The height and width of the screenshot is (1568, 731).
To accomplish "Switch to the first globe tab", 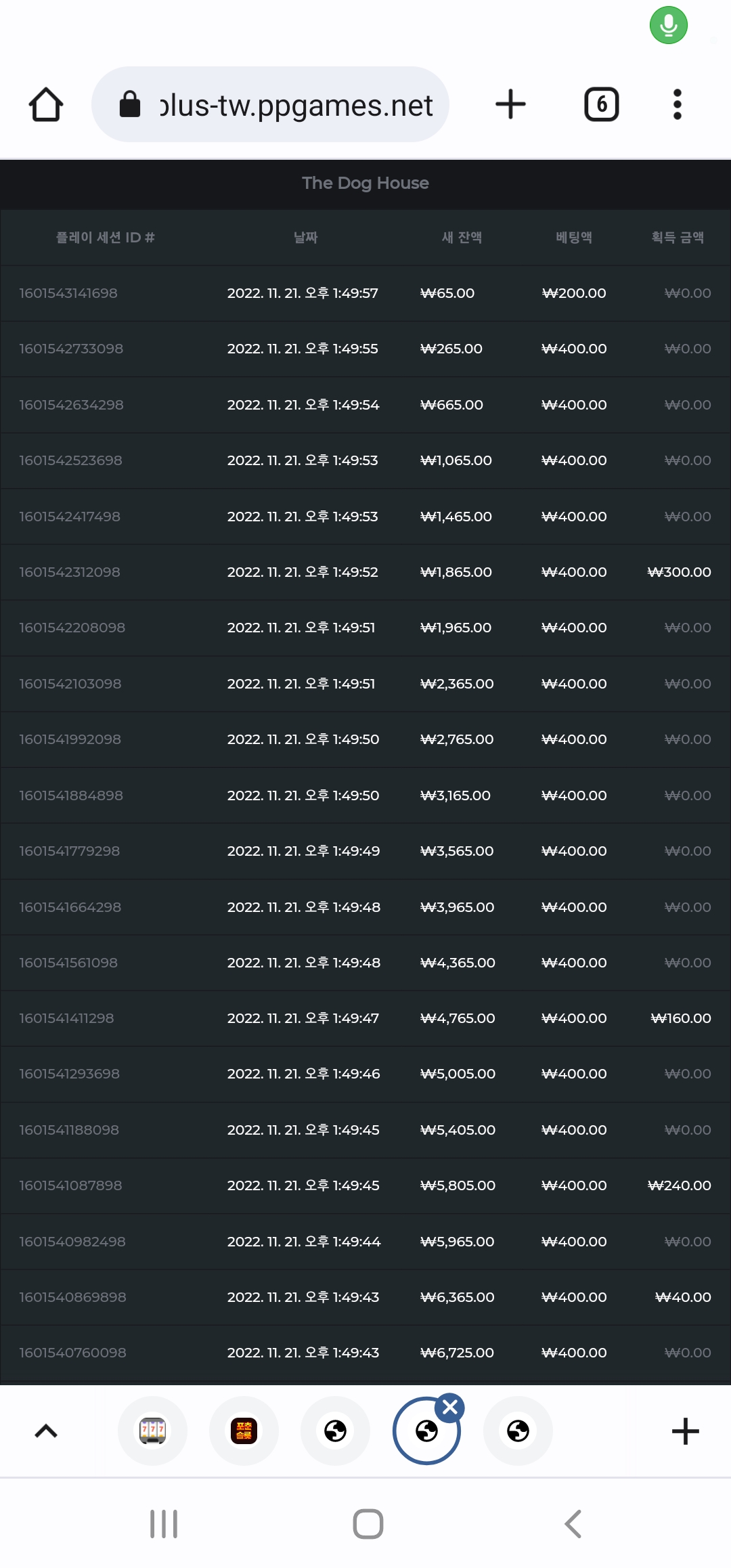I will point(335,1431).
